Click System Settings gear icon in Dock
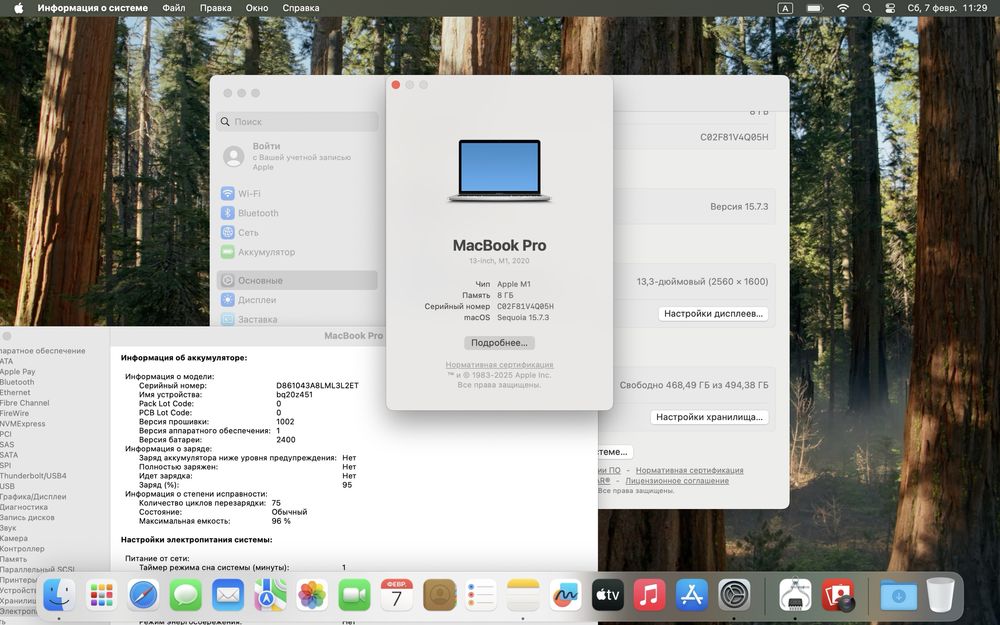The width and height of the screenshot is (1000, 625). [x=734, y=595]
